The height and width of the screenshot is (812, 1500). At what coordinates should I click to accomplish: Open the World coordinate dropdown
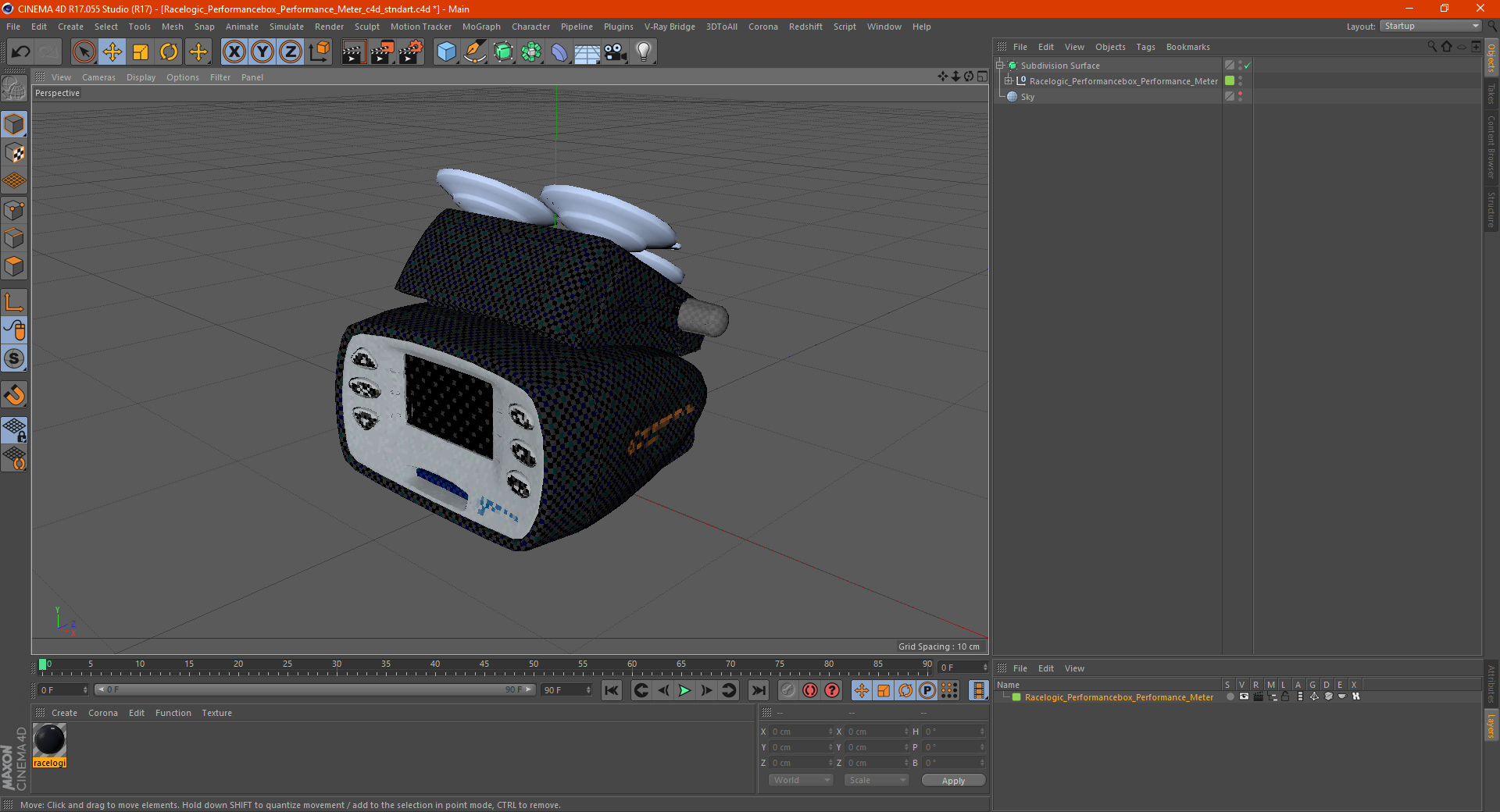pyautogui.click(x=801, y=780)
